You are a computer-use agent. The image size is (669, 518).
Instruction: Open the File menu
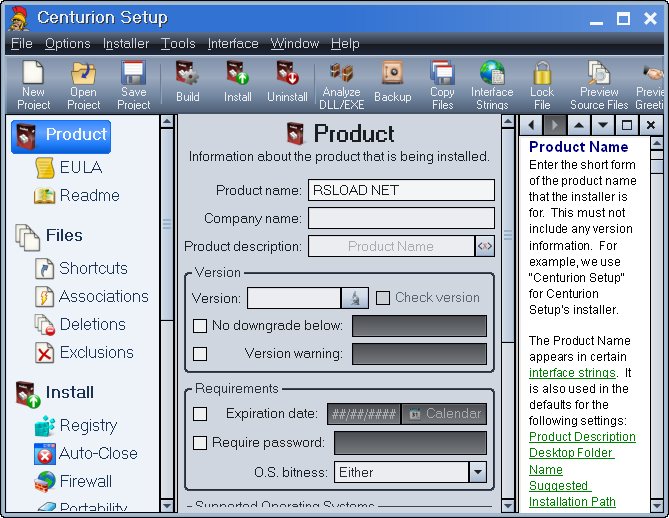(21, 44)
